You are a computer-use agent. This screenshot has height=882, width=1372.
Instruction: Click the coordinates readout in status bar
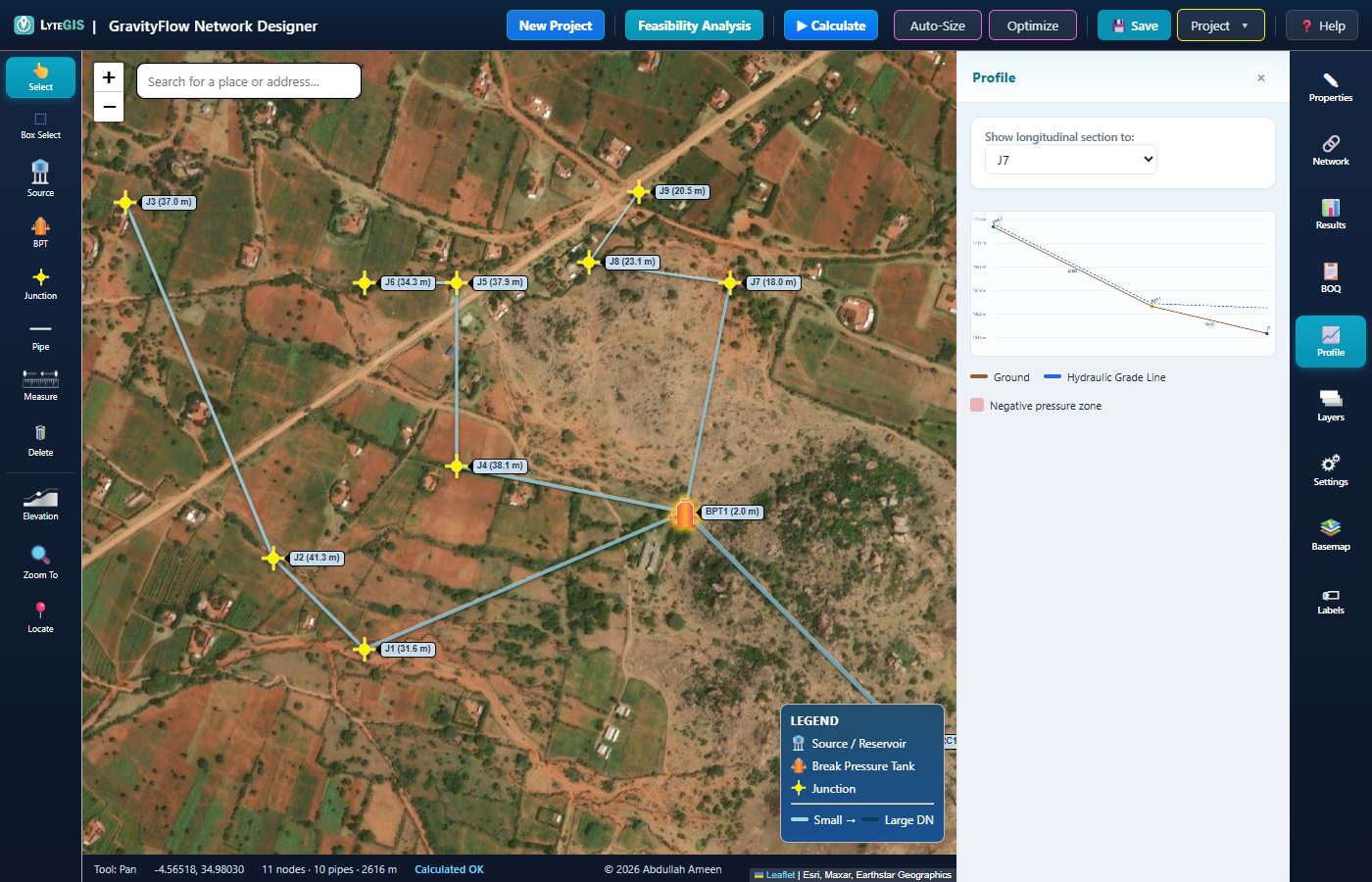coord(199,869)
